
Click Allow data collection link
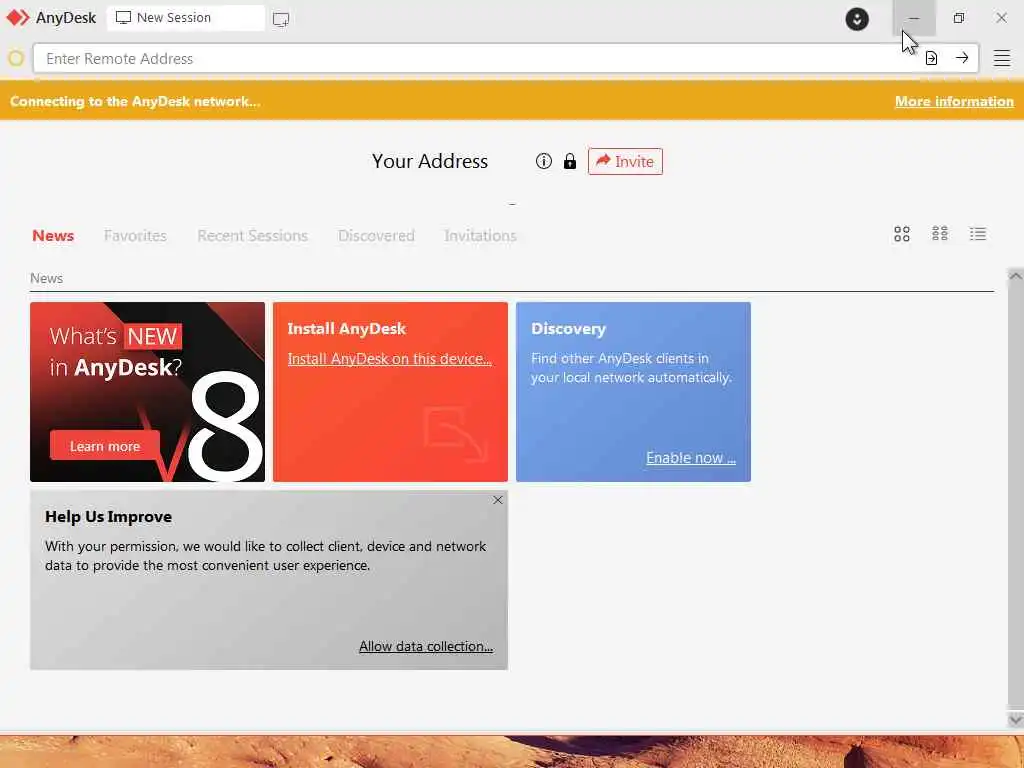point(426,646)
